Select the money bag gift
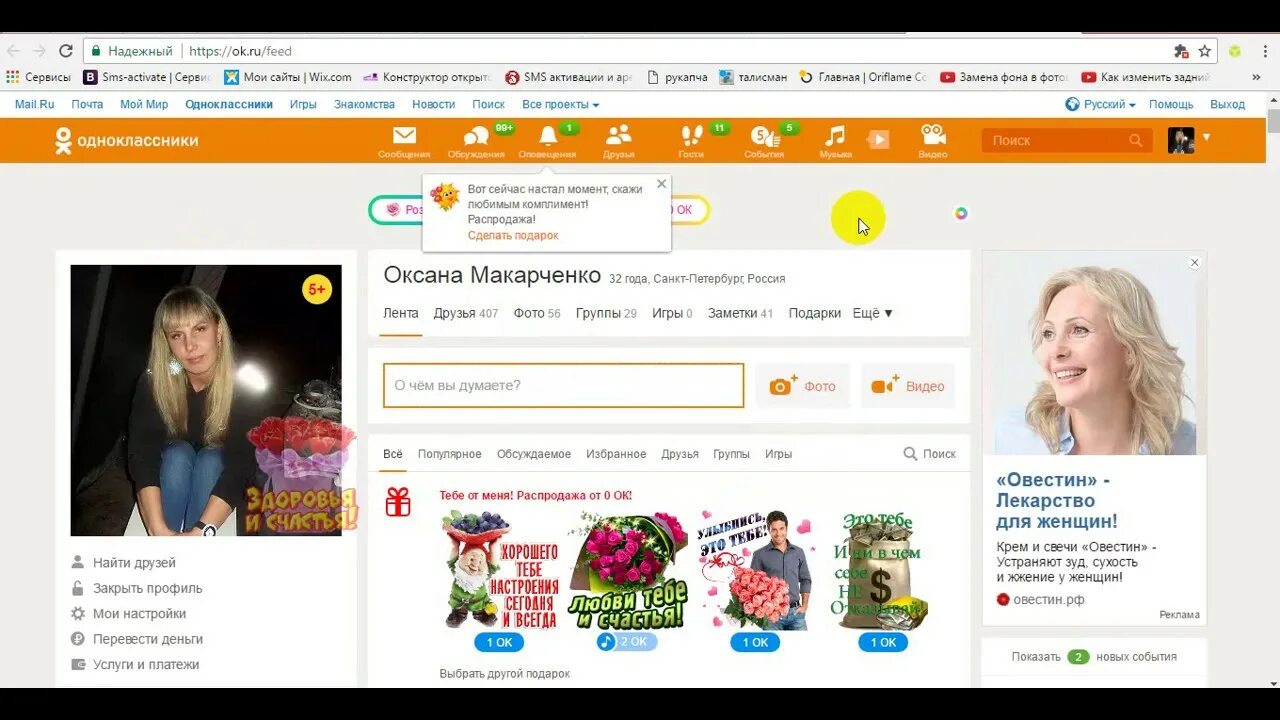1280x720 pixels. 882,571
